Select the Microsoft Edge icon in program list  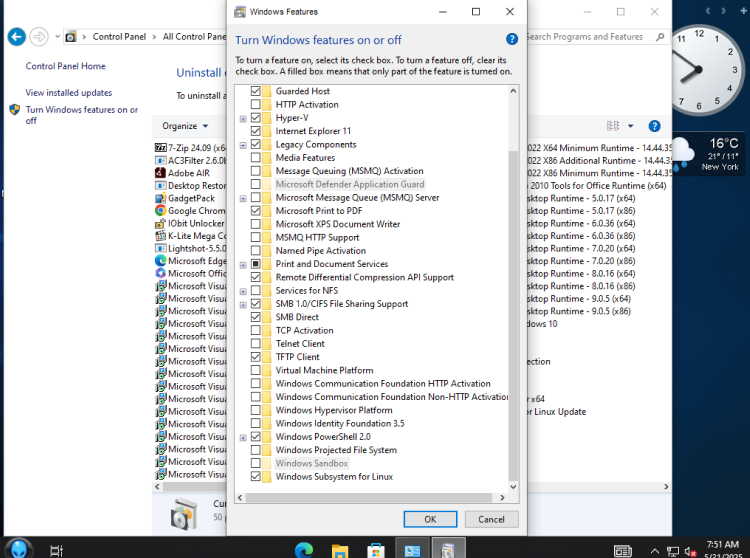161,261
